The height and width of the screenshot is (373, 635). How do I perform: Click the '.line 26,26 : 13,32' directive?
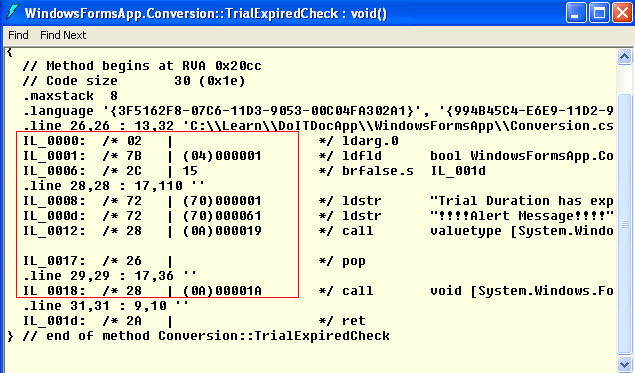tap(318, 126)
